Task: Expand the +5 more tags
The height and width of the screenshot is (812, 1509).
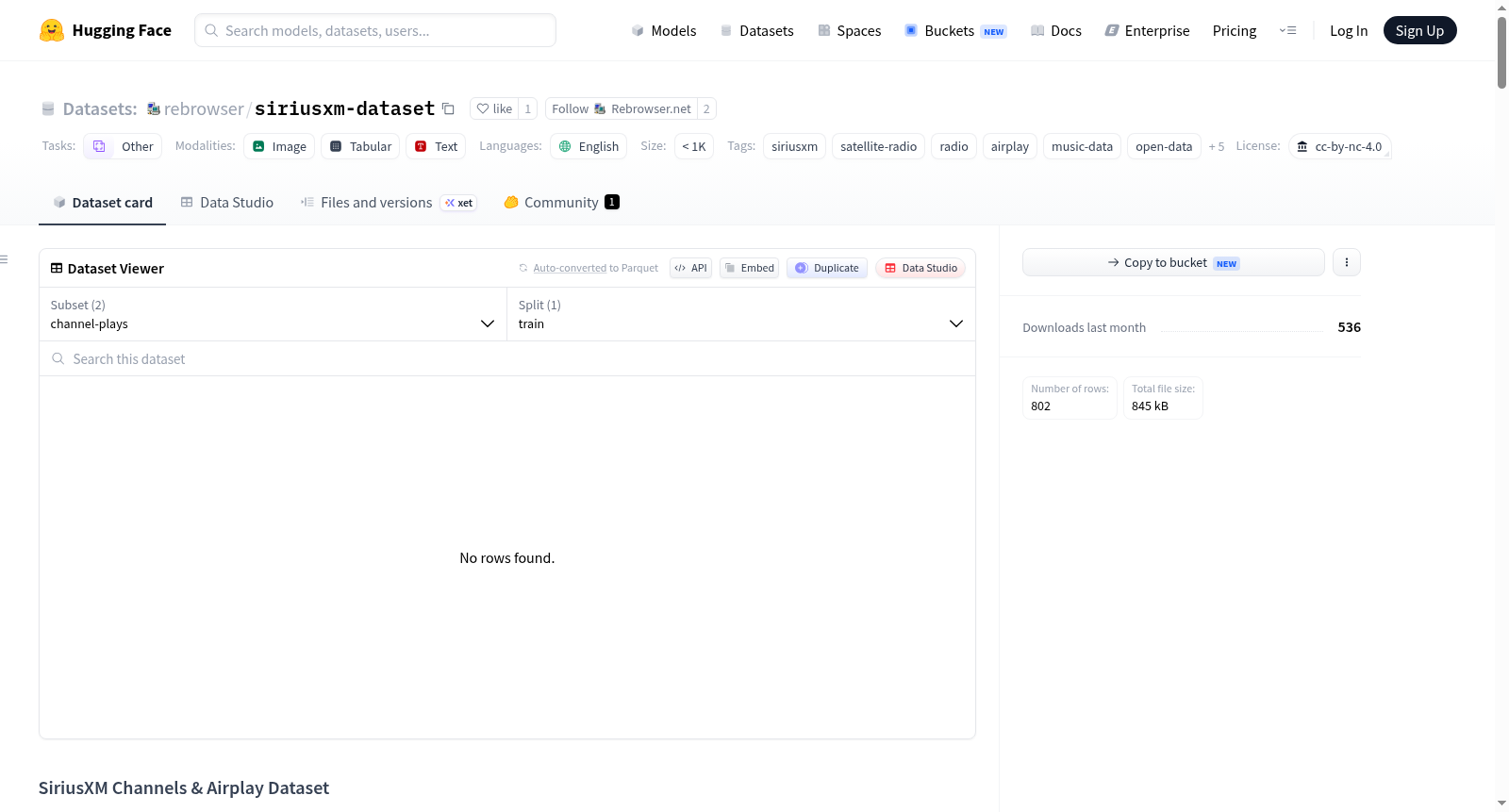Action: click(1217, 146)
